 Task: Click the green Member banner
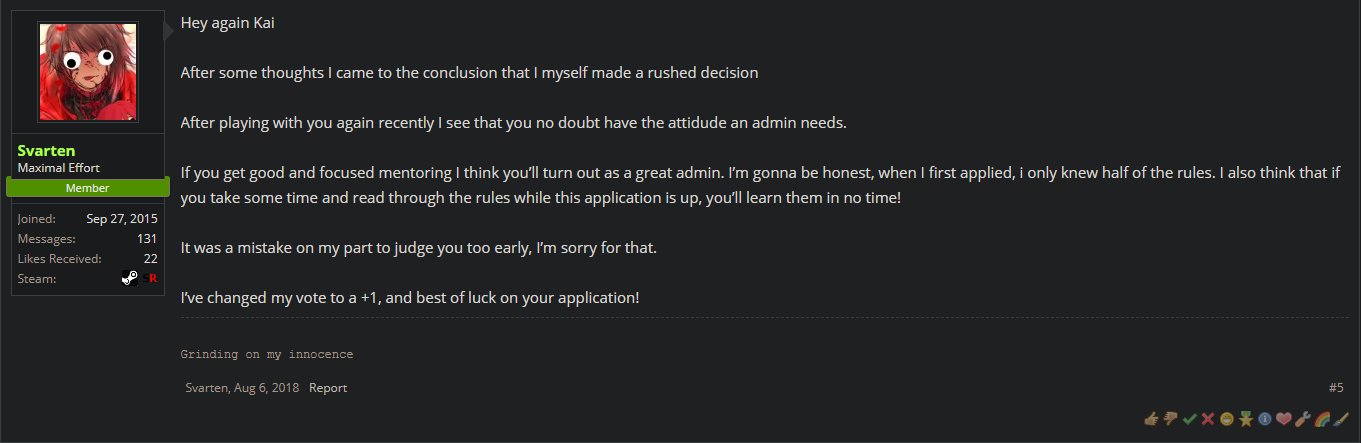click(88, 188)
